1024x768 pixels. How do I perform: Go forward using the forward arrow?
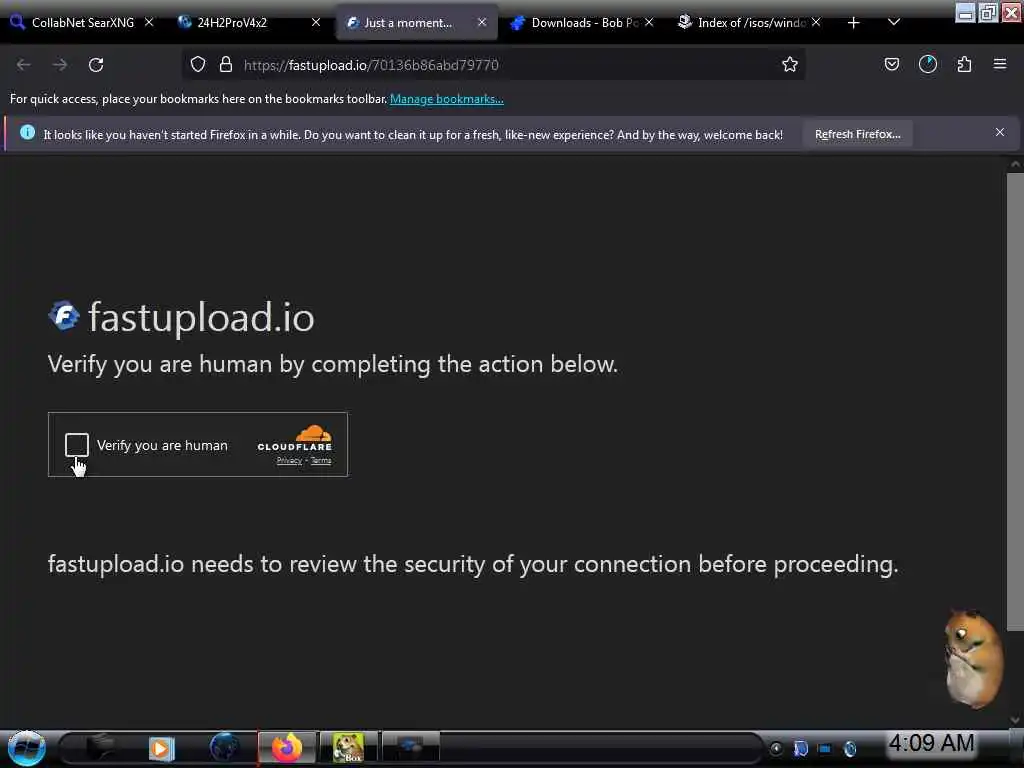coord(59,65)
